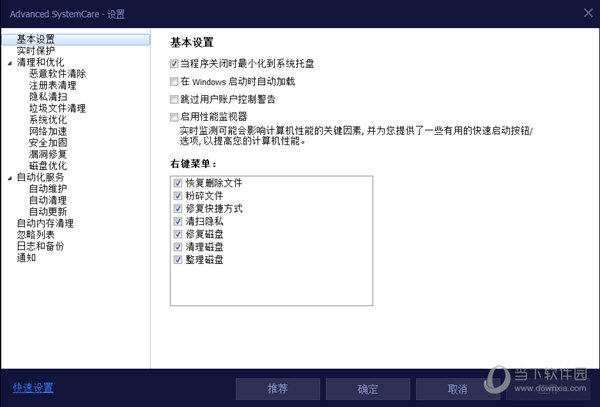Viewport: 600px width, 407px height.
Task: Open 恶意软件清除 settings
Action: click(x=57, y=73)
